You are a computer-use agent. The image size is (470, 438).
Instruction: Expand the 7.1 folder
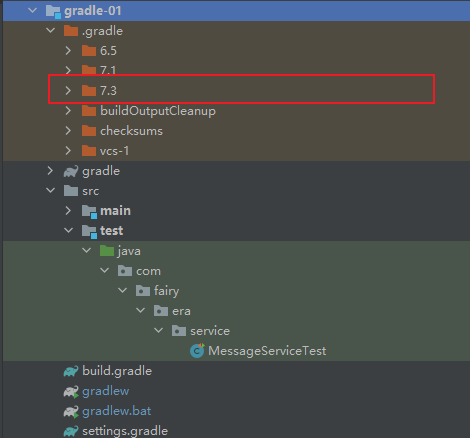(68, 70)
